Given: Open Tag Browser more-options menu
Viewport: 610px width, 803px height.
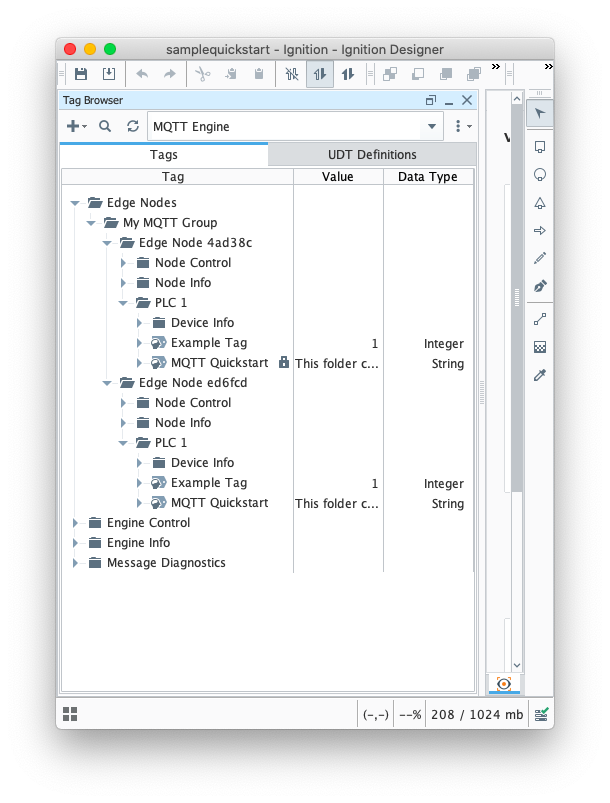Looking at the screenshot, I should coord(463,126).
